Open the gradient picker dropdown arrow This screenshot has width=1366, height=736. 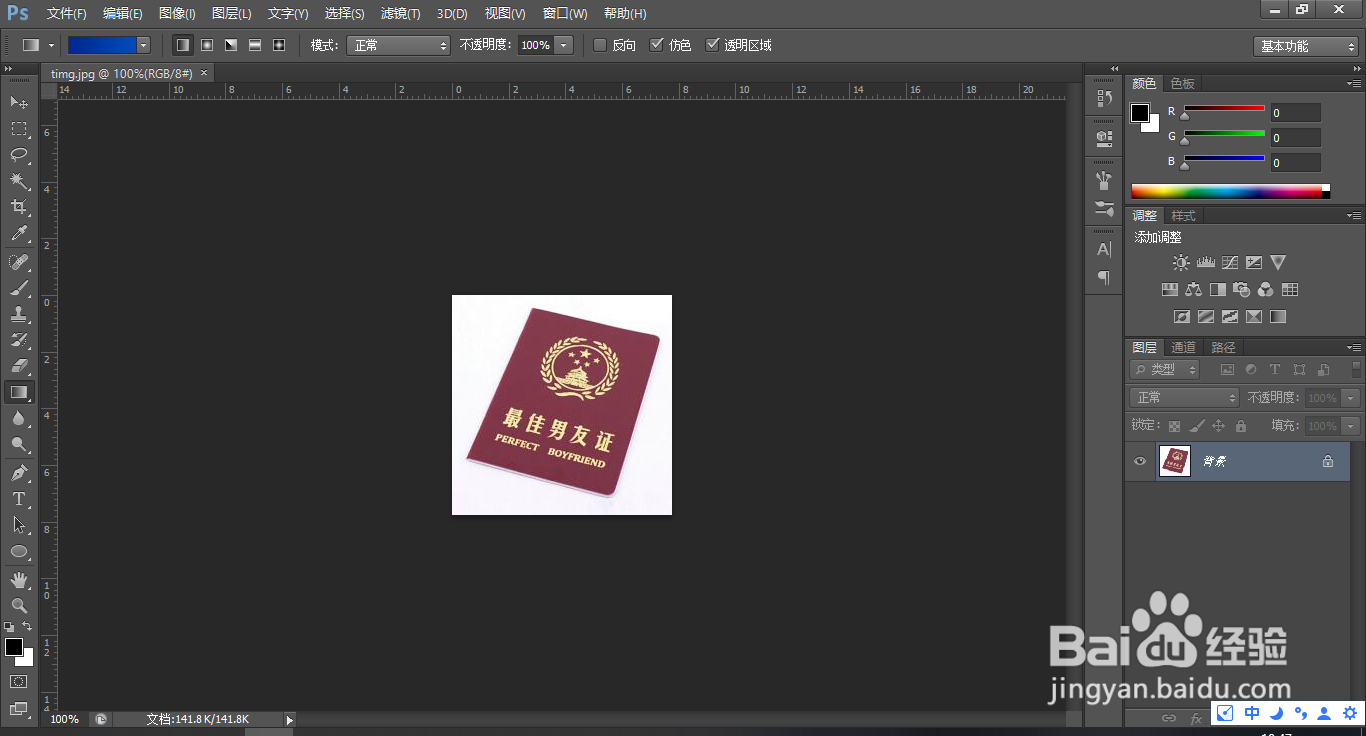[x=143, y=45]
